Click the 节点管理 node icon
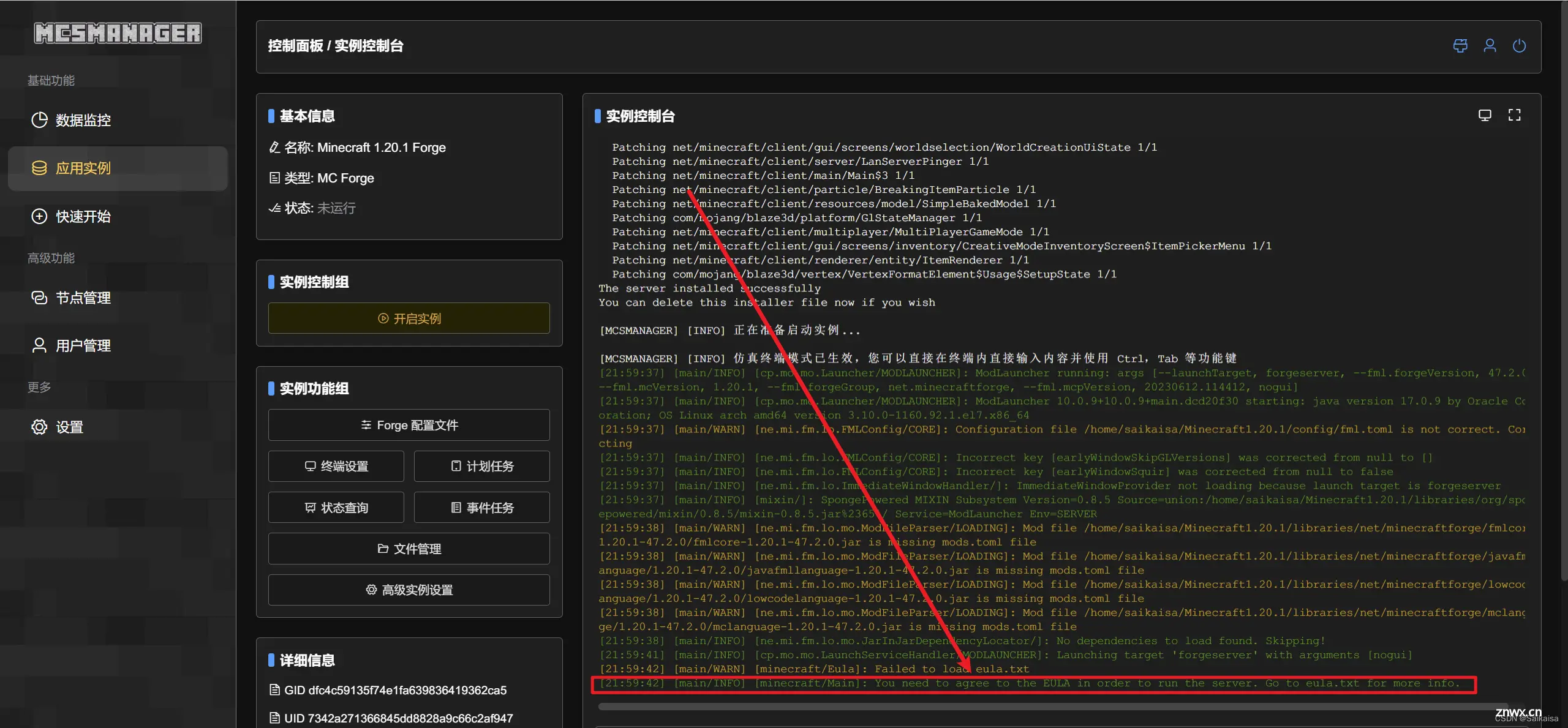The image size is (1568, 728). click(39, 298)
